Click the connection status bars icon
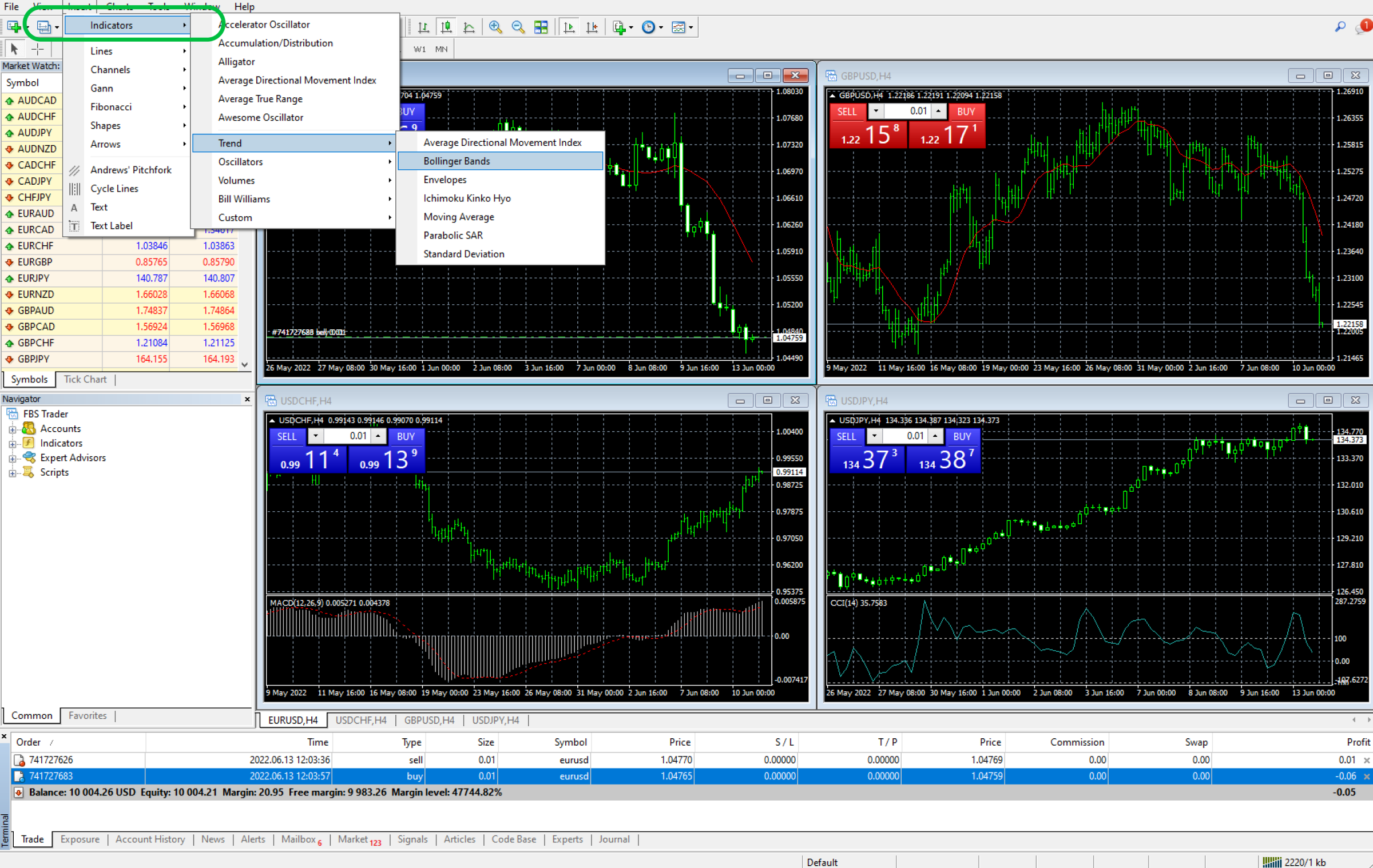 [1271, 862]
